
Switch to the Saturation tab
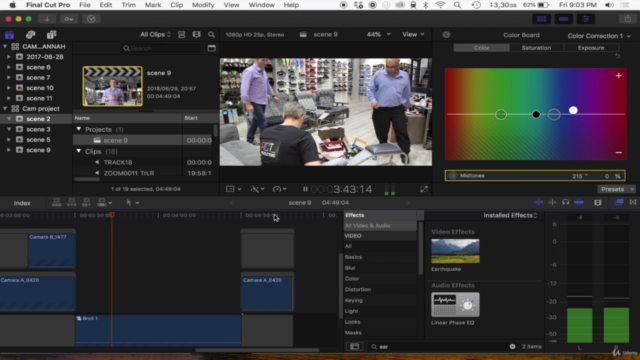536,48
